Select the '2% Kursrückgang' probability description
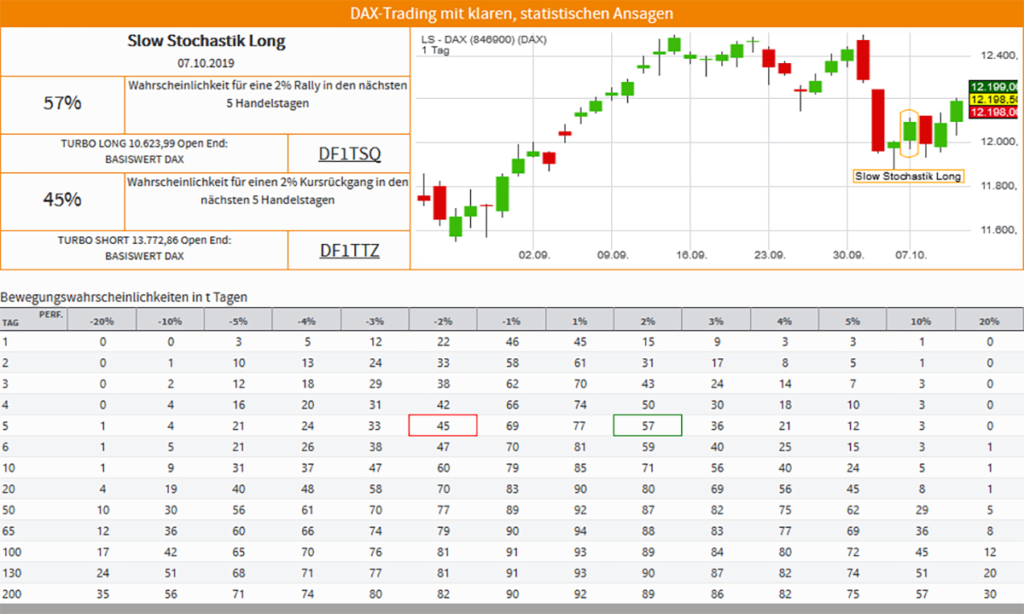The width and height of the screenshot is (1024, 614). (x=267, y=191)
